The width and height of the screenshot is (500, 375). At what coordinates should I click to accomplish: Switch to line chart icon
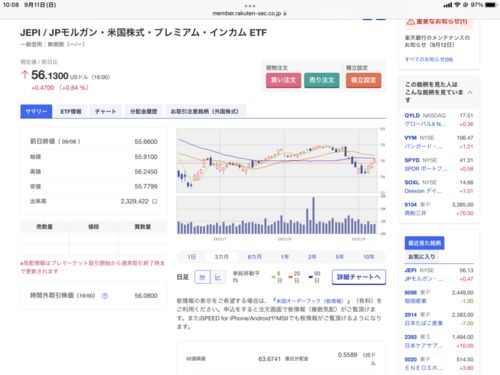(218, 277)
